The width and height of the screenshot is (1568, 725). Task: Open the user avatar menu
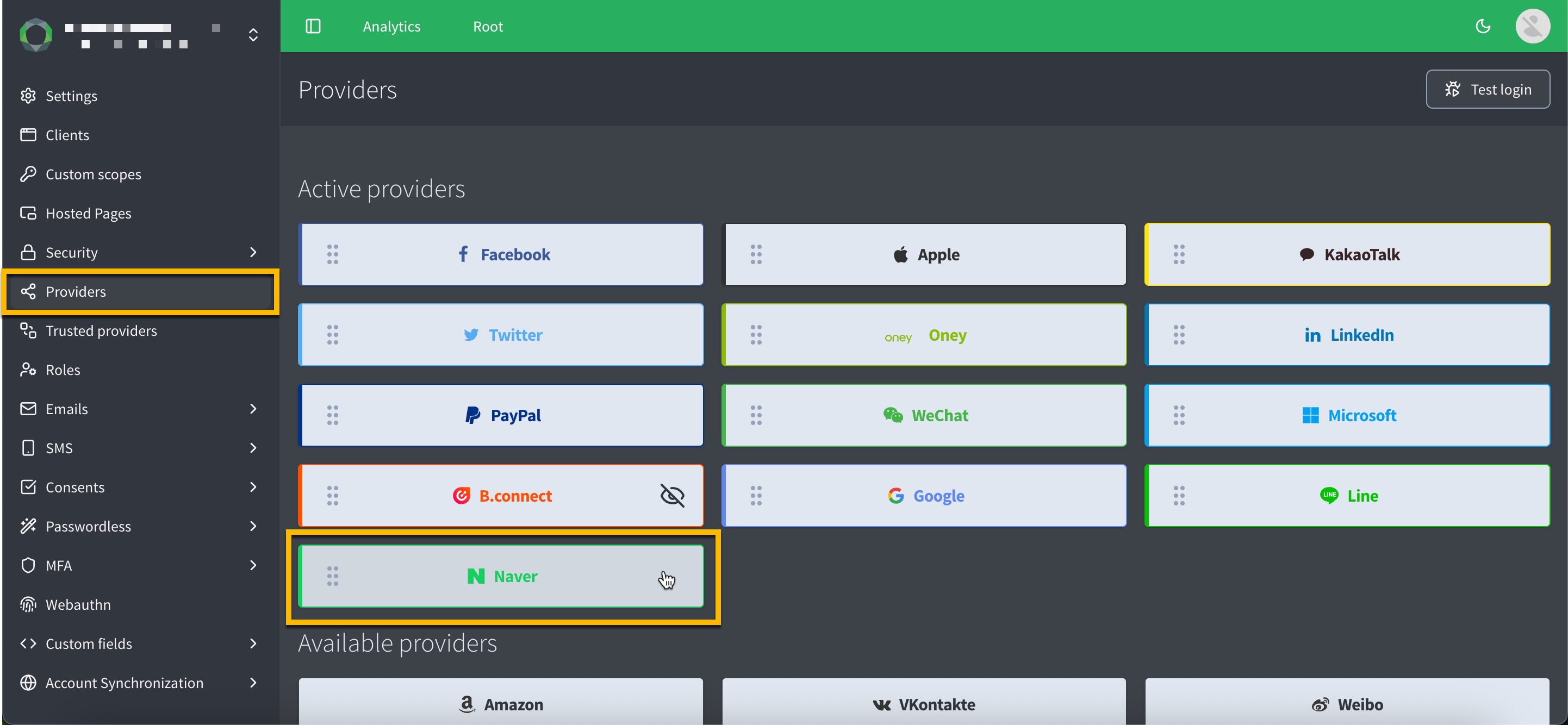pos(1532,26)
